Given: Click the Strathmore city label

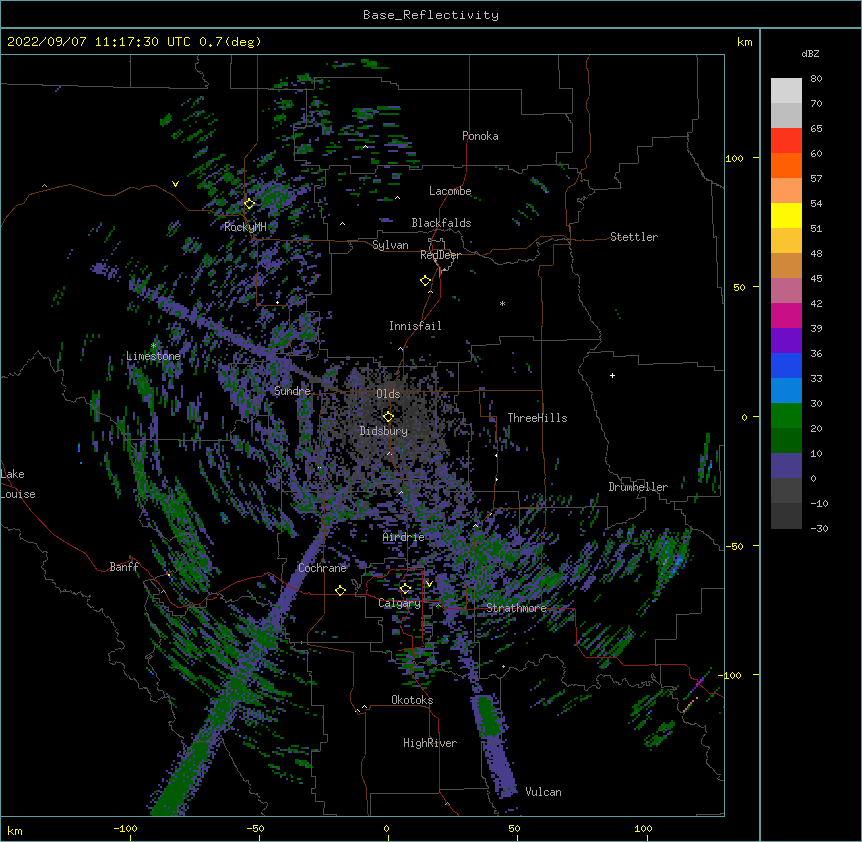Looking at the screenshot, I should 516,608.
